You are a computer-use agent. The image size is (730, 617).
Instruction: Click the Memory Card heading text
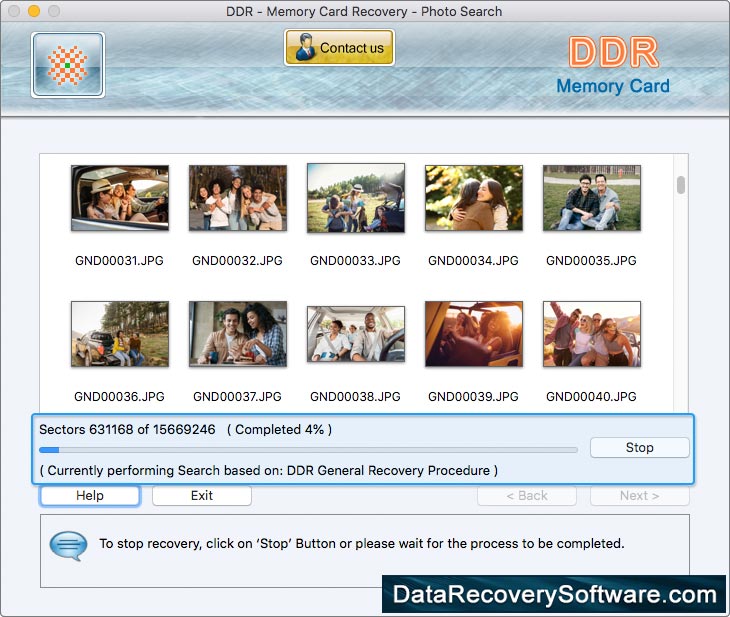613,86
